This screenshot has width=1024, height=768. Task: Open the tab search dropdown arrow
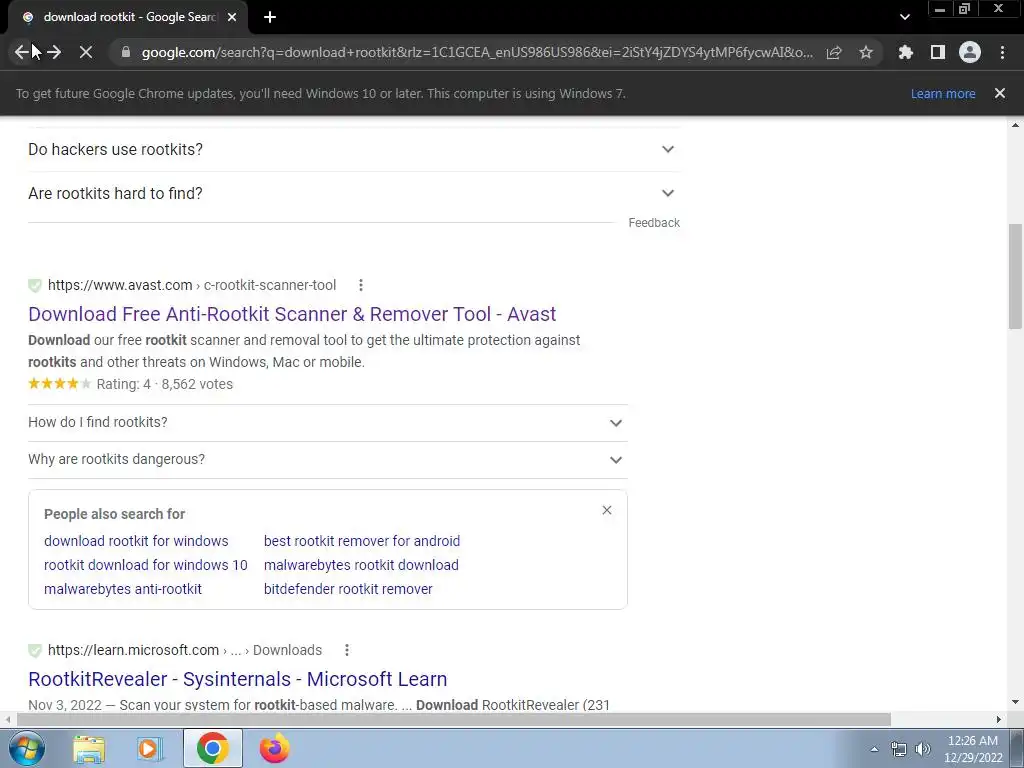904,17
